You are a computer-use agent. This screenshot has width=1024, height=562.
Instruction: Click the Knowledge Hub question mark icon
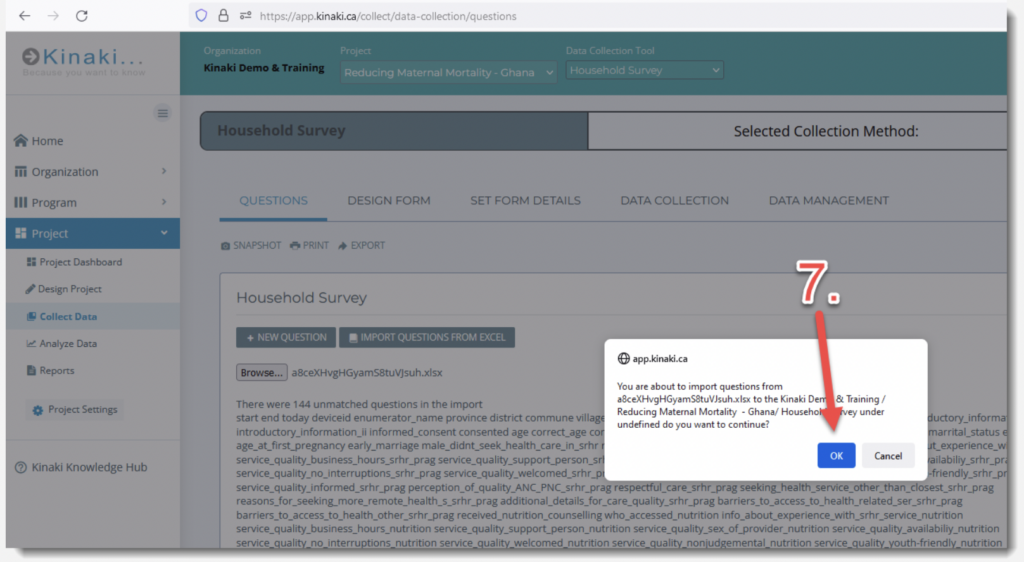click(21, 467)
